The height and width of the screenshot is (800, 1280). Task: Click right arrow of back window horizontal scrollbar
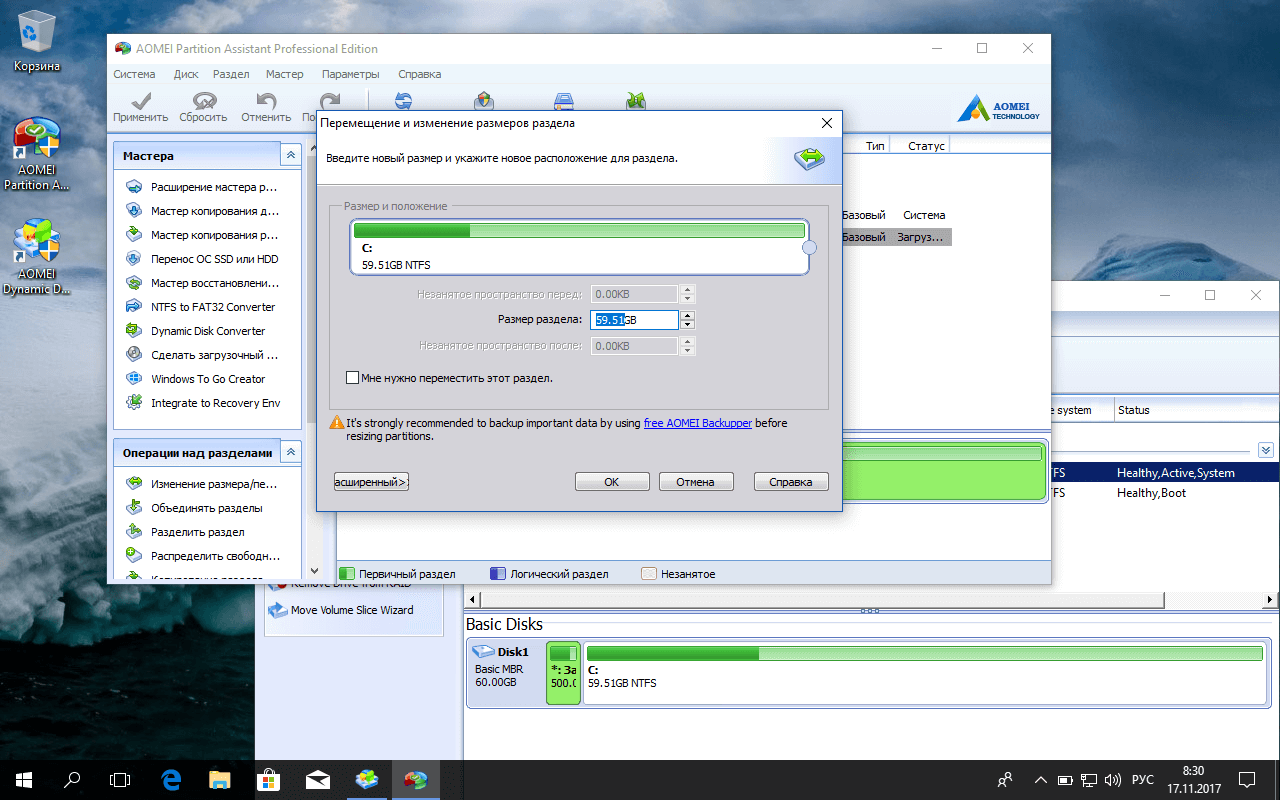coord(1272,599)
